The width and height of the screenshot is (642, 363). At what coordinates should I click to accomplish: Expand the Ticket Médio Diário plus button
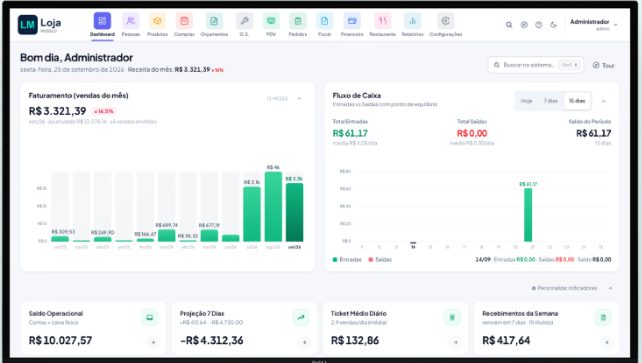455,342
